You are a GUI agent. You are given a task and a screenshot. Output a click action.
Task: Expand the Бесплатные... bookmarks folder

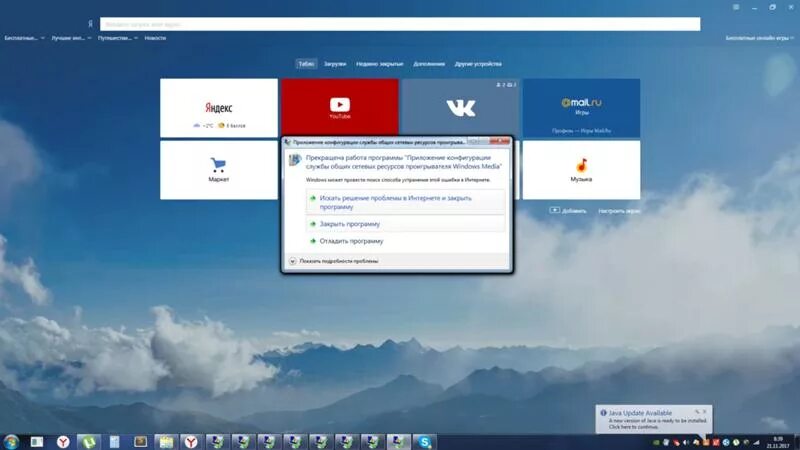click(x=24, y=38)
